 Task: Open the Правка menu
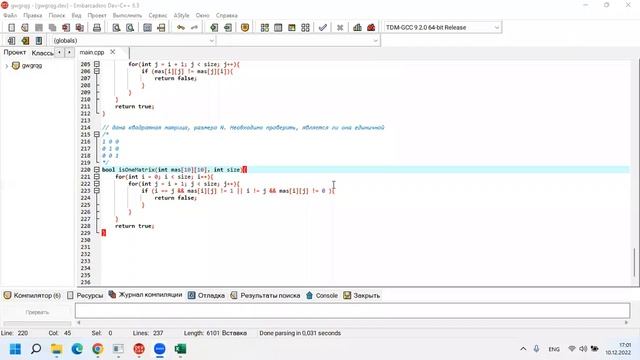(33, 15)
